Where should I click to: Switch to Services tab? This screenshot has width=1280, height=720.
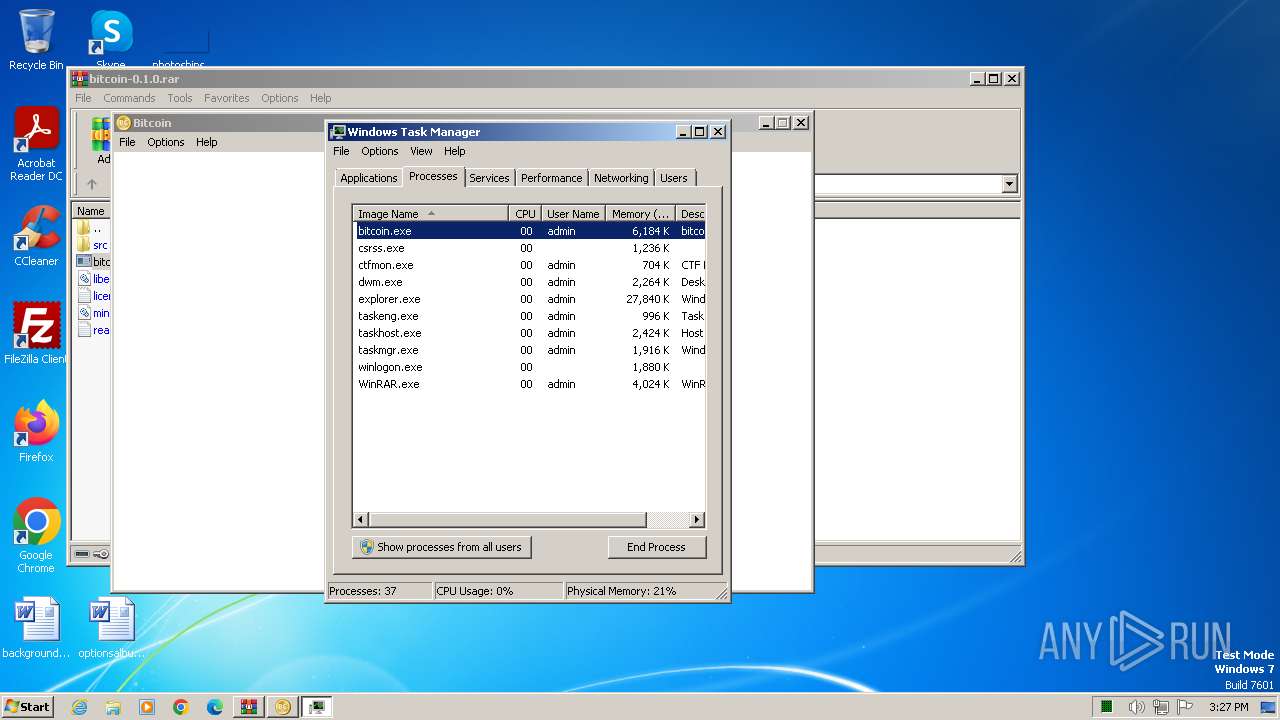(x=489, y=178)
